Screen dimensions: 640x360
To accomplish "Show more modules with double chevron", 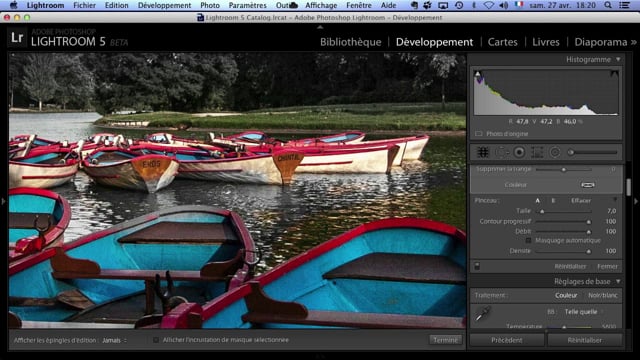I will click(x=633, y=42).
